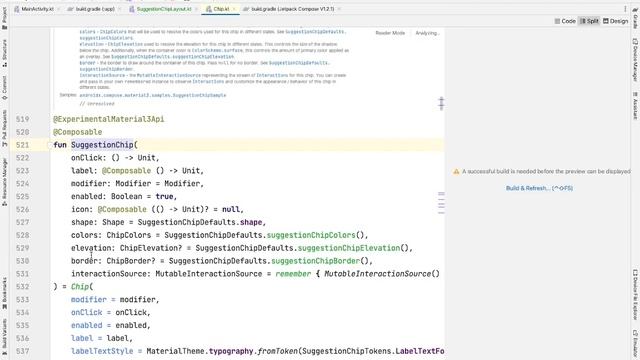Close the SuggestionChipLayout.kt tab
Image resolution: width=640 pixels, height=360 pixels.
[196, 9]
